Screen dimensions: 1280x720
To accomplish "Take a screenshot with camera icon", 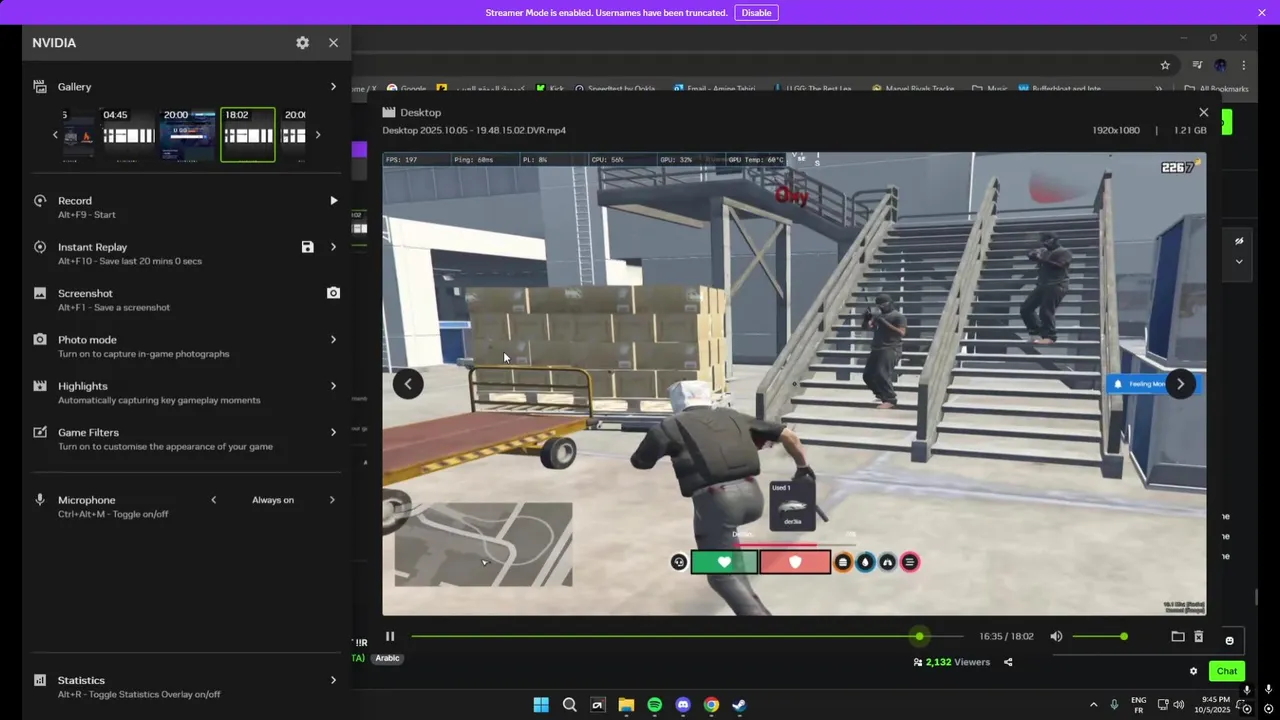I will (333, 293).
